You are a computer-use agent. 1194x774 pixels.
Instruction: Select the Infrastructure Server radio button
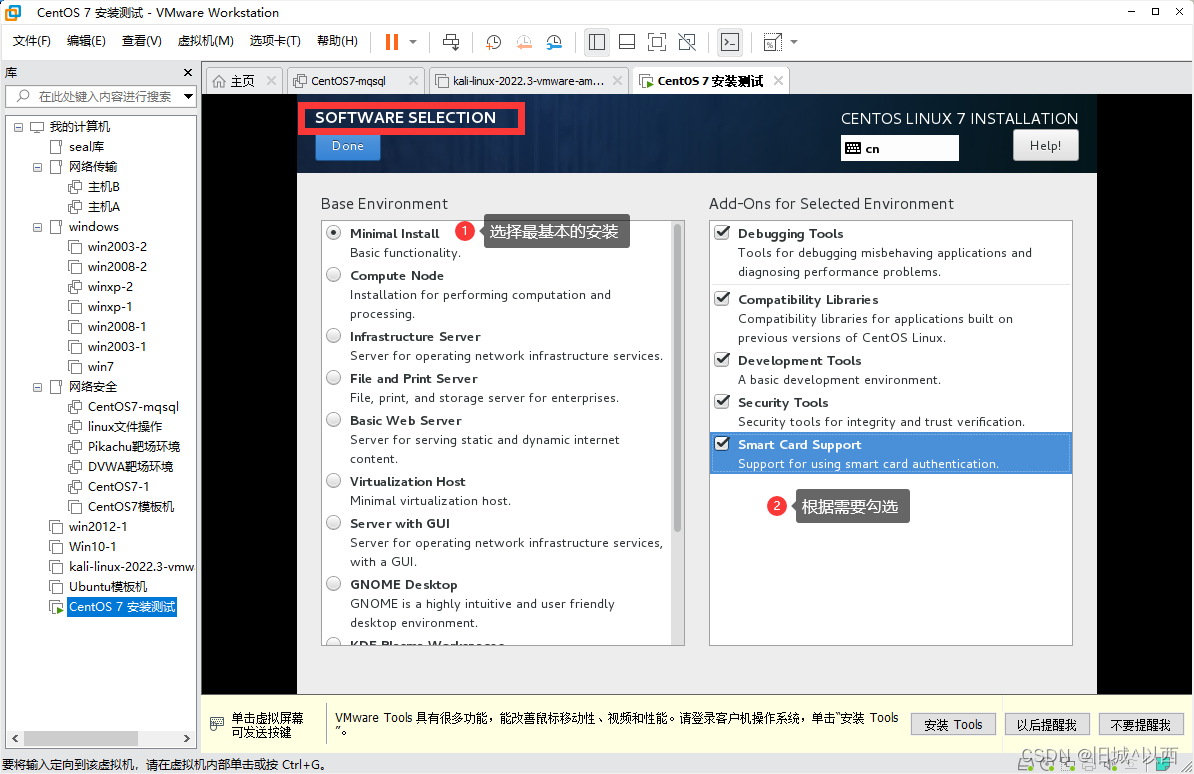(334, 335)
